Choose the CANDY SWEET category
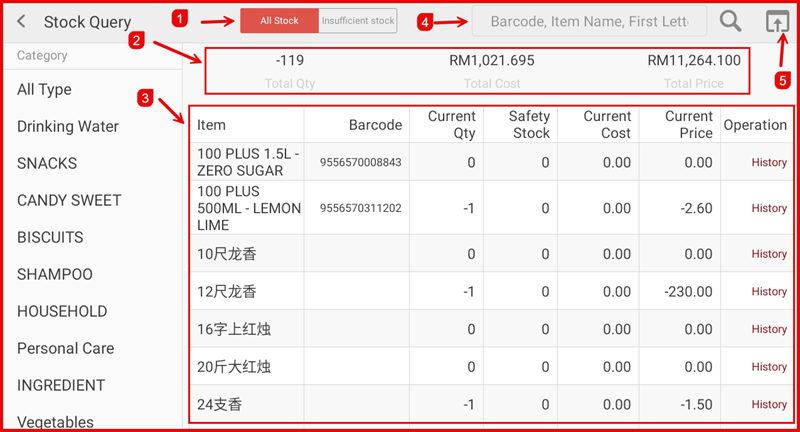The height and width of the screenshot is (432, 800). tap(69, 200)
